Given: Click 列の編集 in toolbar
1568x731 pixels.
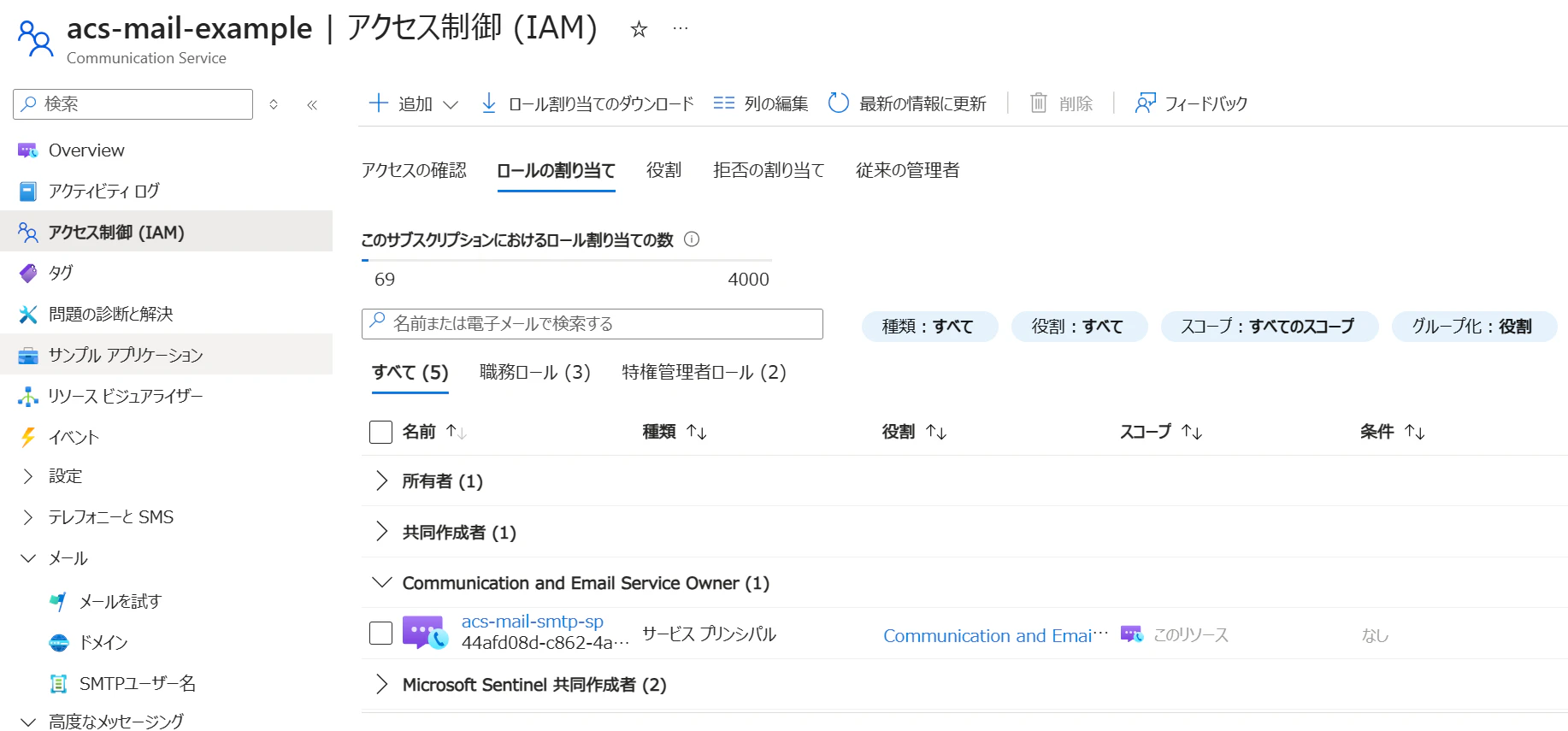Looking at the screenshot, I should (x=760, y=103).
